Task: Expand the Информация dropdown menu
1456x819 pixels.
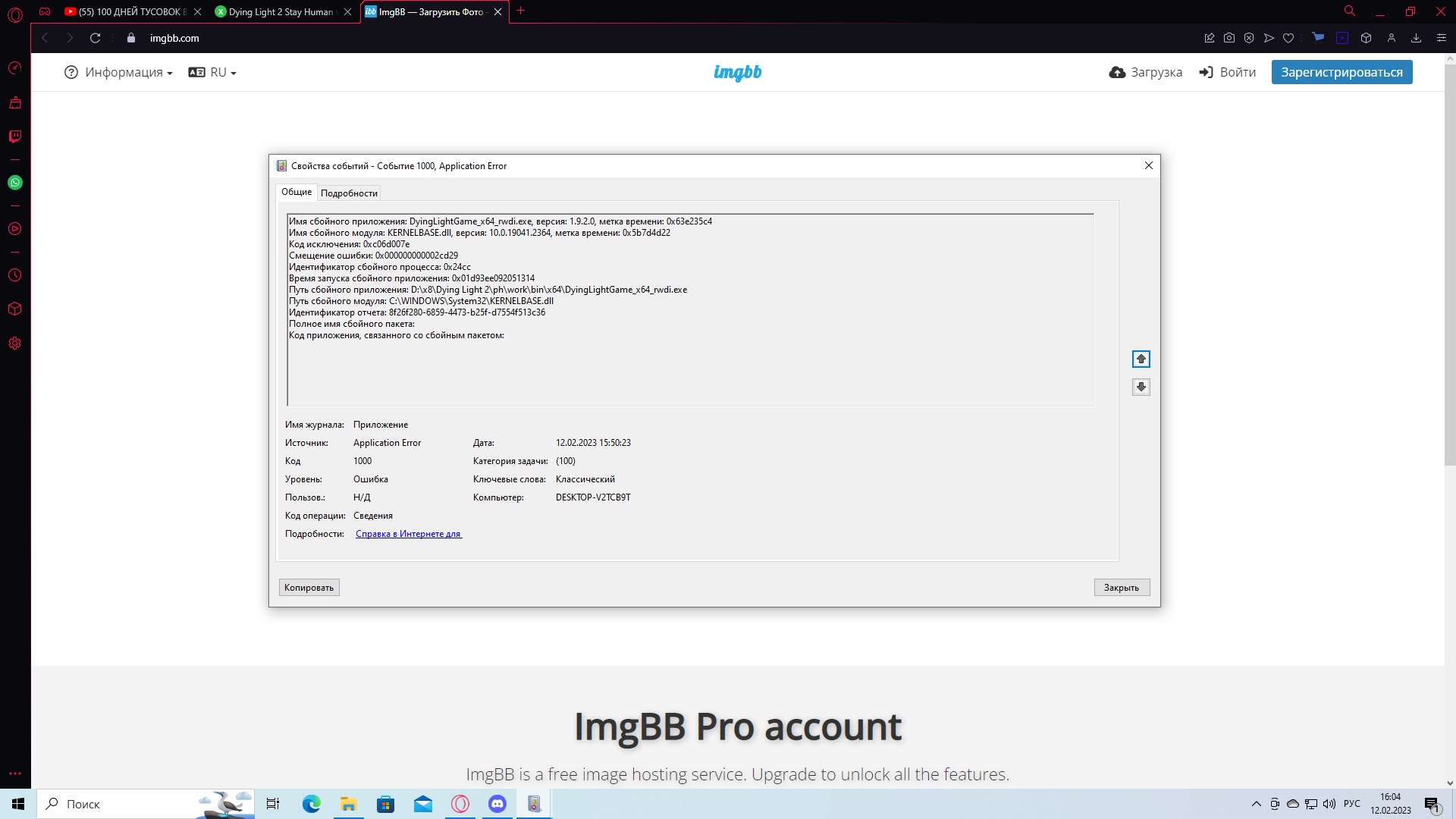Action: [x=119, y=72]
